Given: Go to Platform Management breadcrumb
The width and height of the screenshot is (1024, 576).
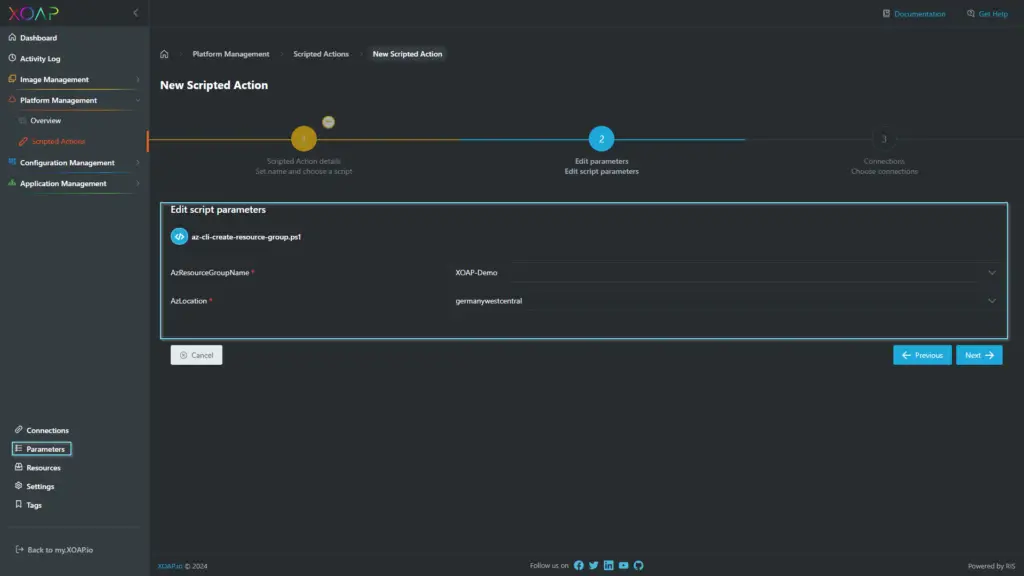Looking at the screenshot, I should pyautogui.click(x=231, y=54).
